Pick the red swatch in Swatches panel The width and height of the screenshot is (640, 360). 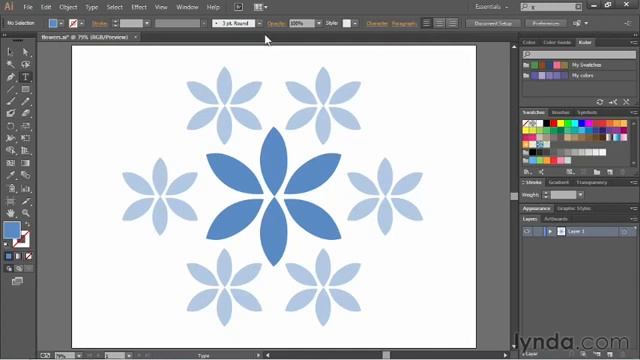(553, 123)
